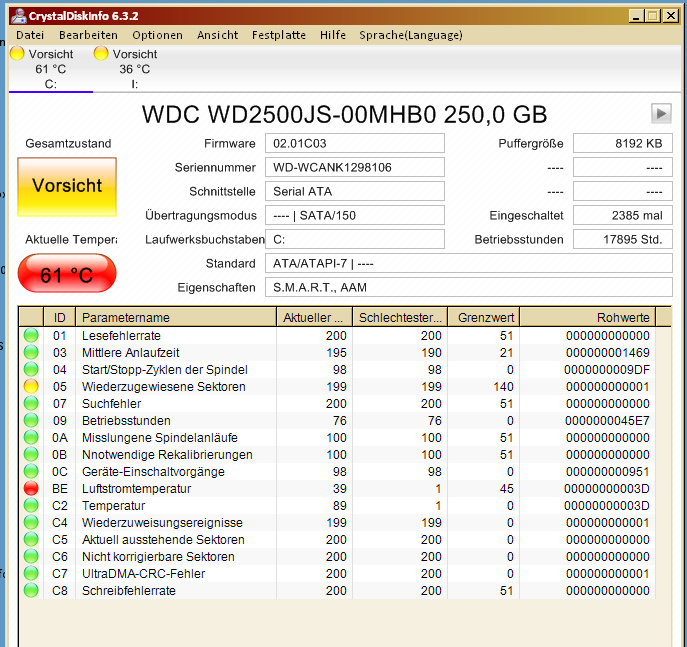Click the red status icon for Luftstromtemperatur
The width and height of the screenshot is (687, 647).
(x=31, y=488)
